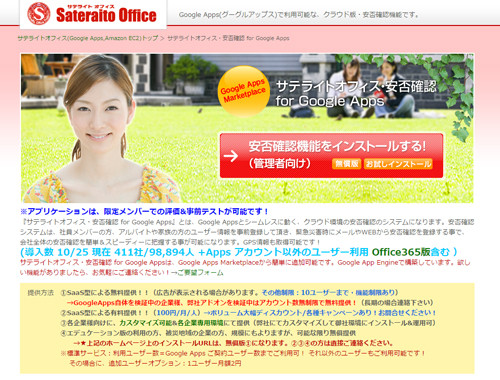Click the blue アプリケーション評価 notice heading
500x380 pixels.
(144, 211)
